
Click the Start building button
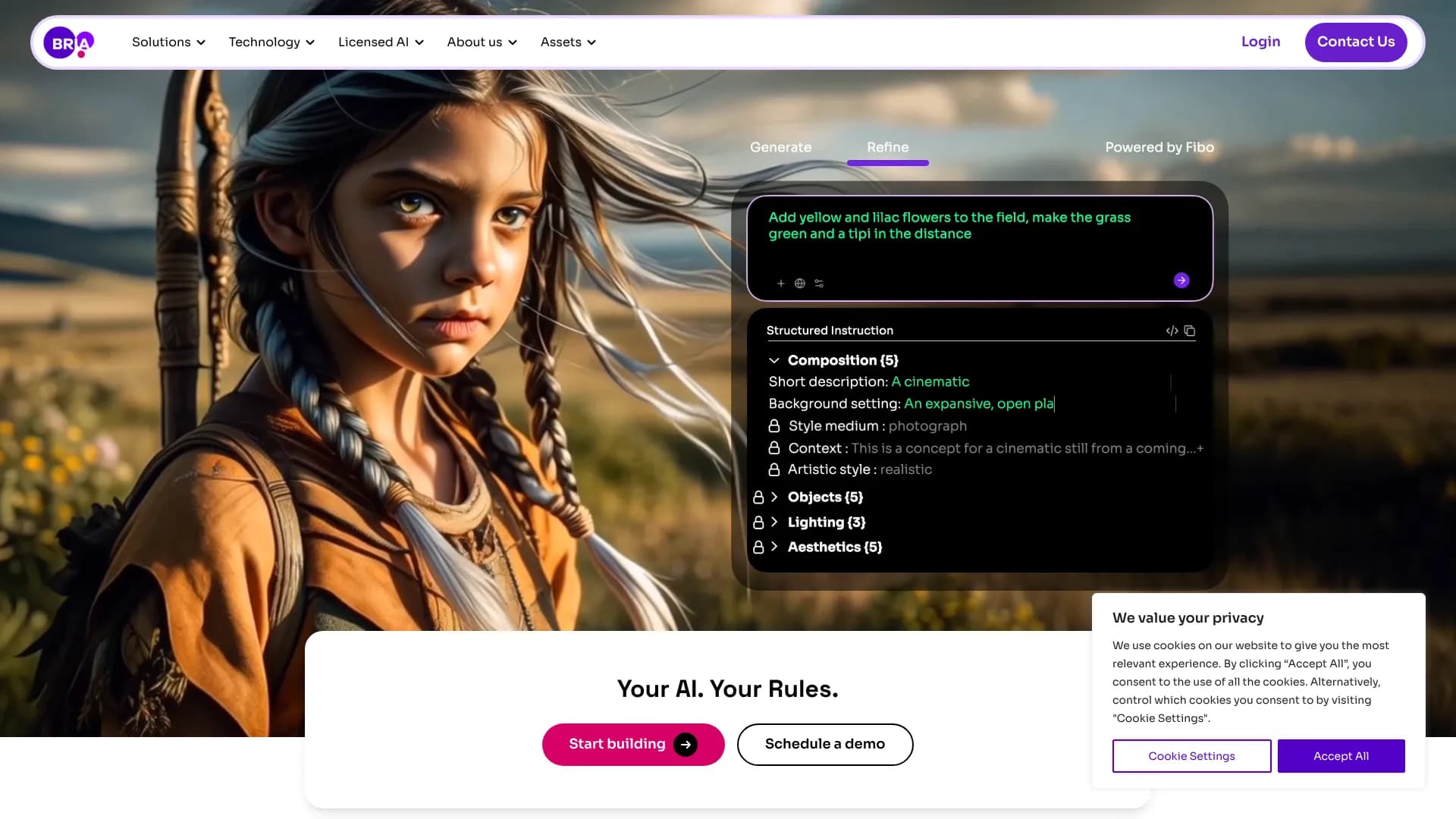coord(632,744)
